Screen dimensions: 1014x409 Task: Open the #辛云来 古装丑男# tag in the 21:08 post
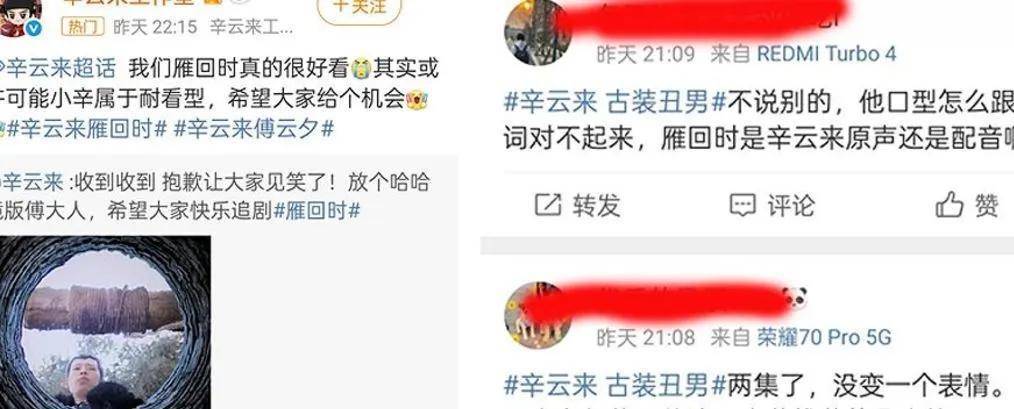tap(616, 386)
